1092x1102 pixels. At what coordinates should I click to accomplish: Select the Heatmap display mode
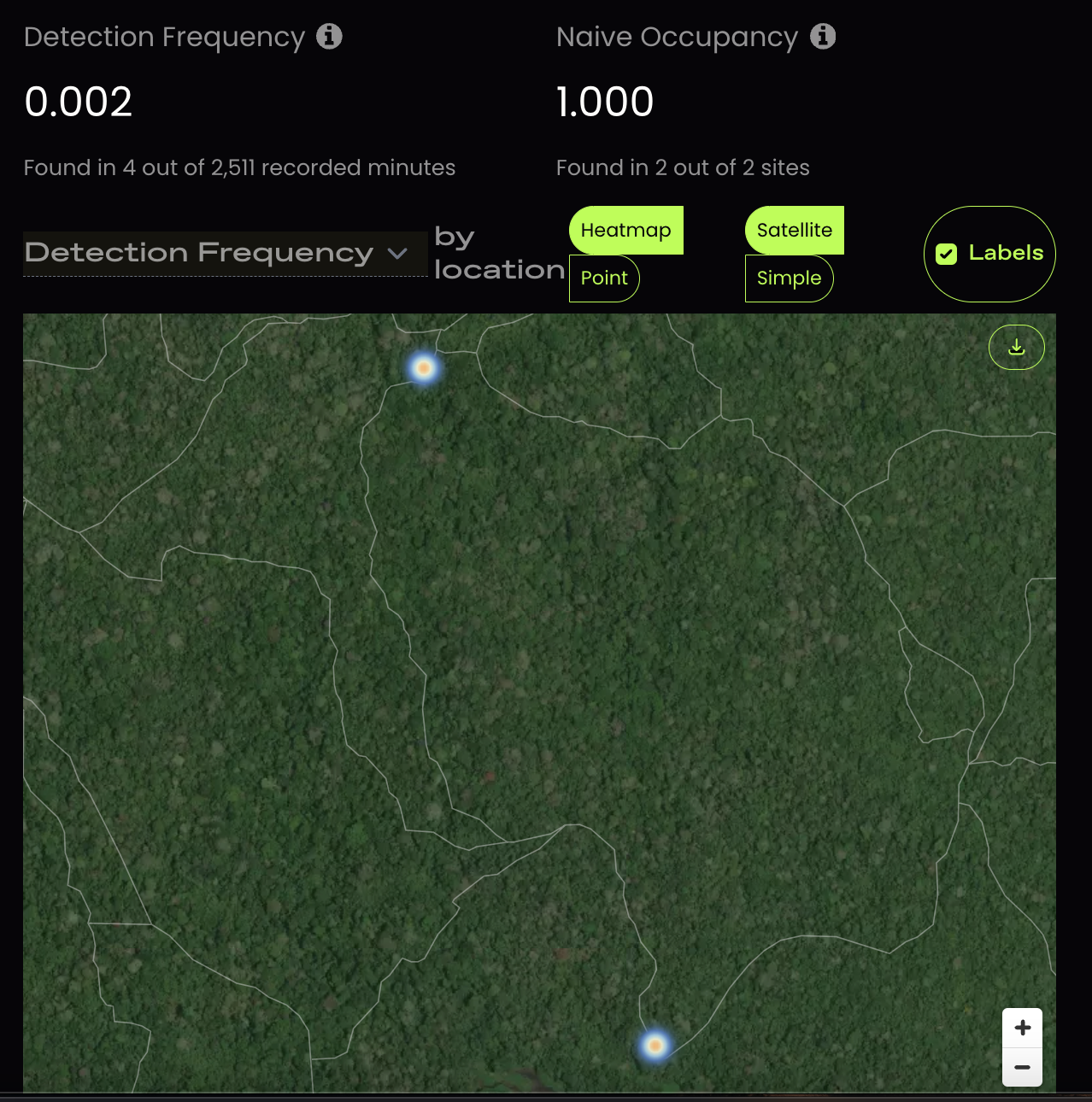point(626,230)
